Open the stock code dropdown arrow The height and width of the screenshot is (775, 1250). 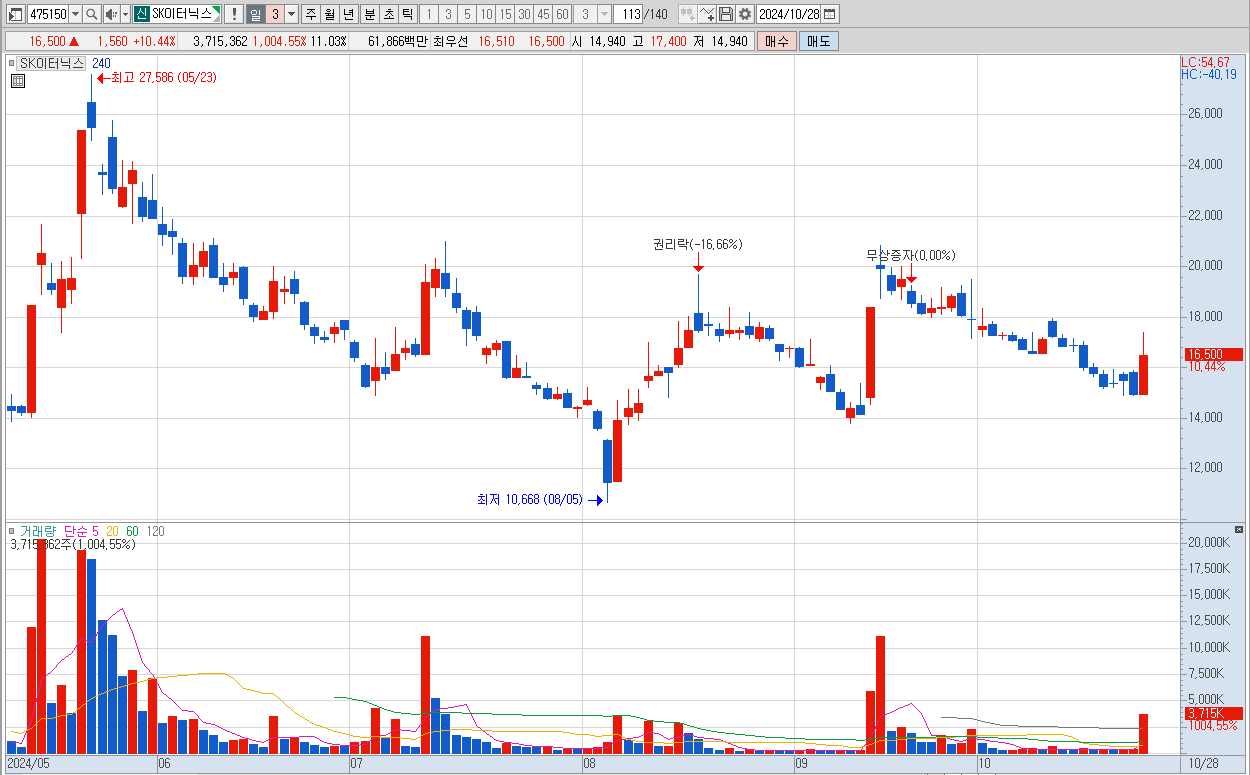click(x=75, y=14)
